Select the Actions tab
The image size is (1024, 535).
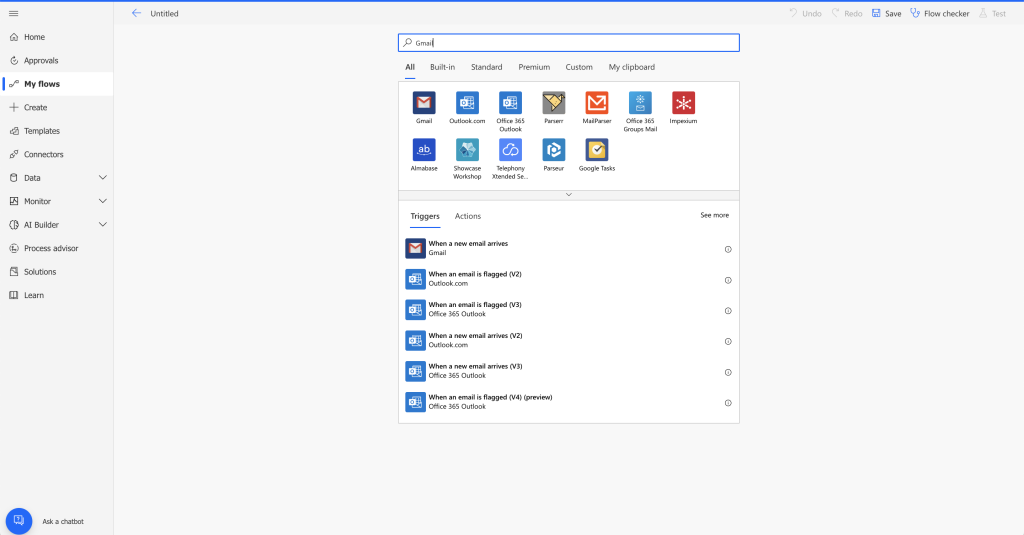point(468,216)
